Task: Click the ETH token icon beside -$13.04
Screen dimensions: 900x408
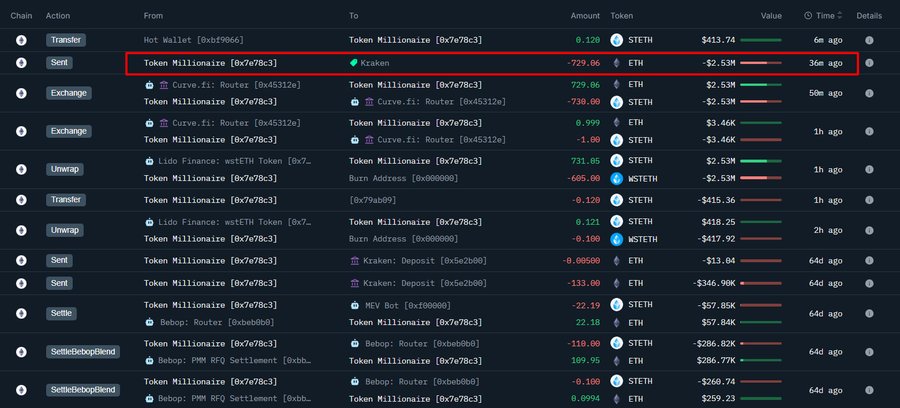Action: [616, 261]
